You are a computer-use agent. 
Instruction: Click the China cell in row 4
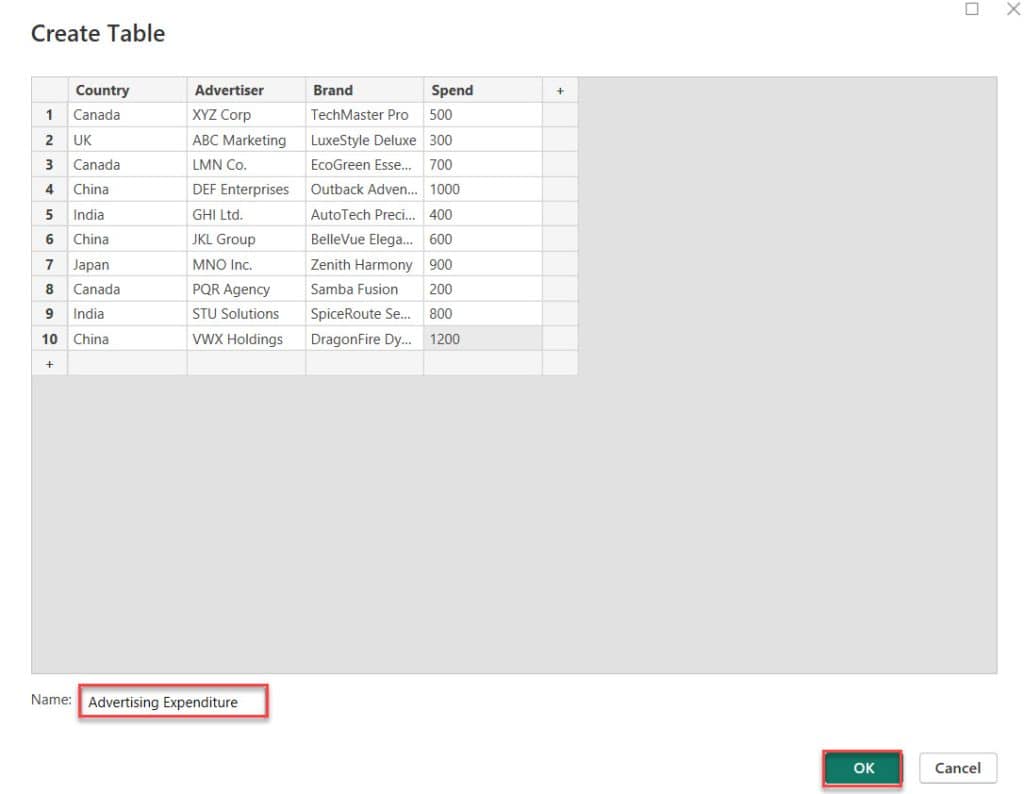(127, 189)
